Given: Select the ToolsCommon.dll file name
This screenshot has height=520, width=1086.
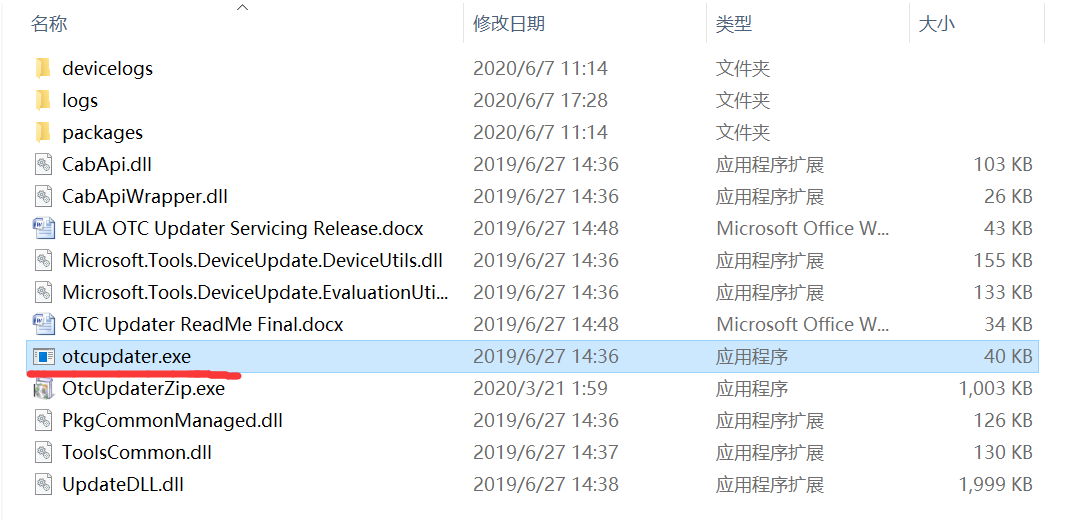Looking at the screenshot, I should click(x=137, y=452).
